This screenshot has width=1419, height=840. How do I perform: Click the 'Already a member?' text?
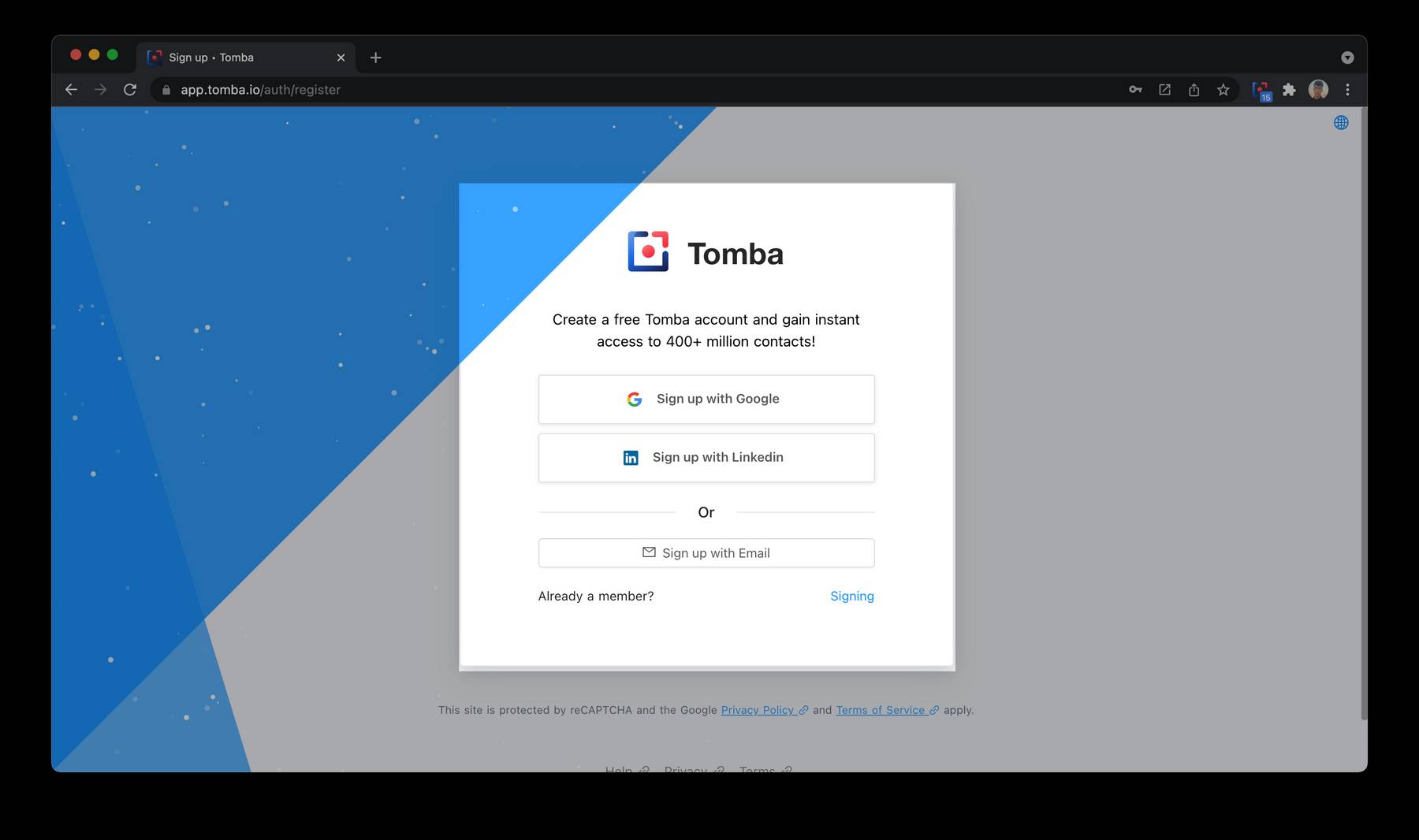tap(596, 597)
